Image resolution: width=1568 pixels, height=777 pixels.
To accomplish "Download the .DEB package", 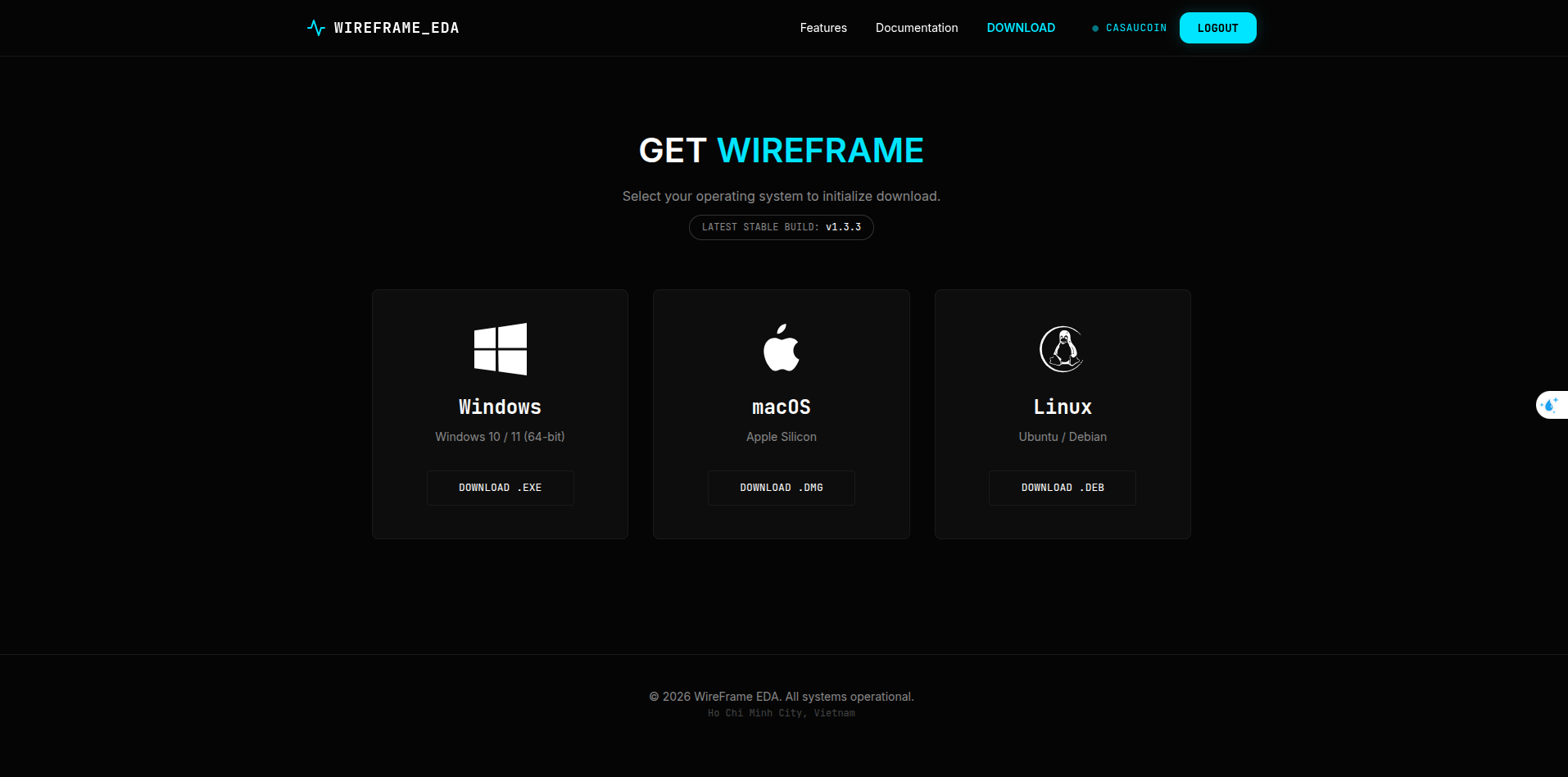I will [1063, 488].
